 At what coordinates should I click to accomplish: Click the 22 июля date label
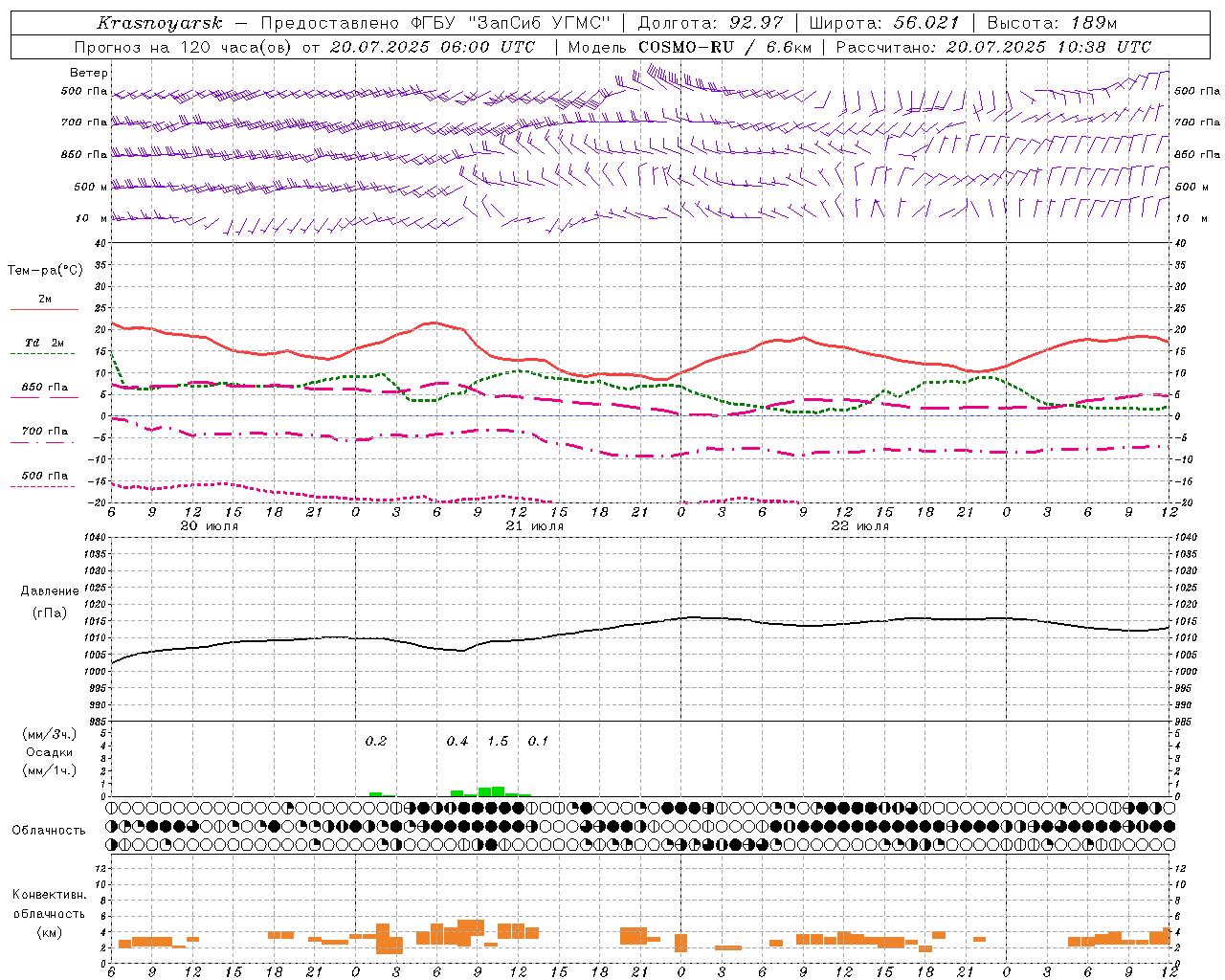(x=859, y=526)
